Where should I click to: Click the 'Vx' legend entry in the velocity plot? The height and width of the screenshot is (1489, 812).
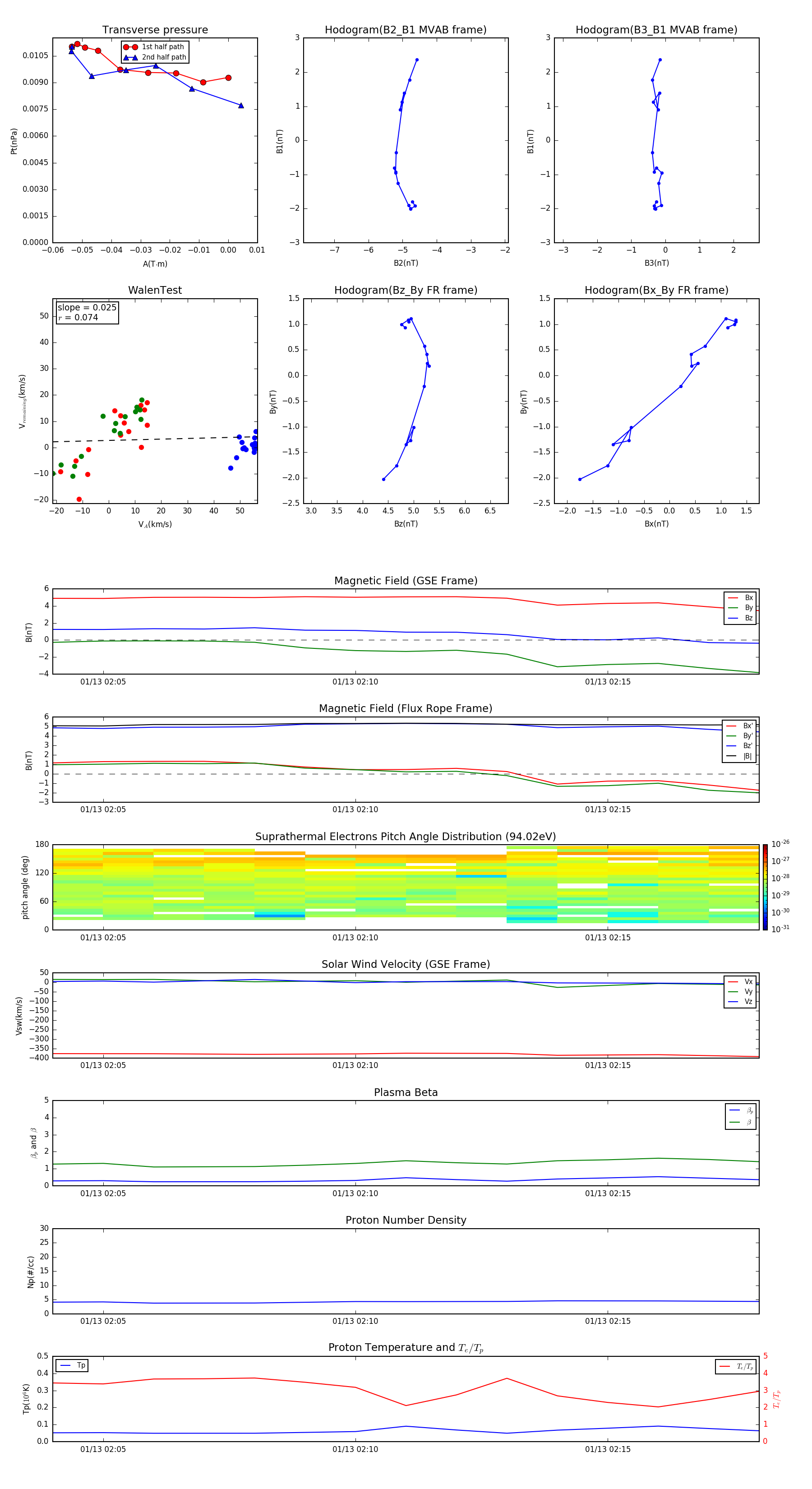click(740, 981)
